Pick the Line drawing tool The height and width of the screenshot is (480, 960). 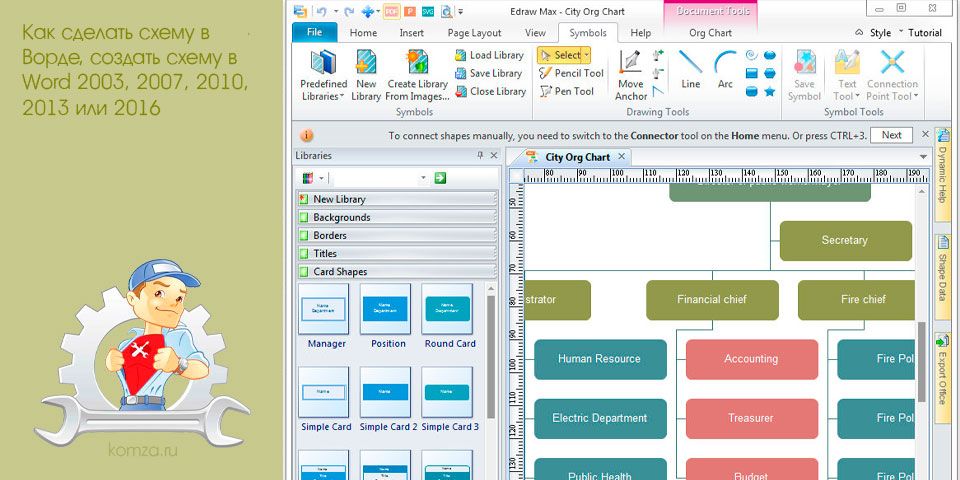click(690, 70)
